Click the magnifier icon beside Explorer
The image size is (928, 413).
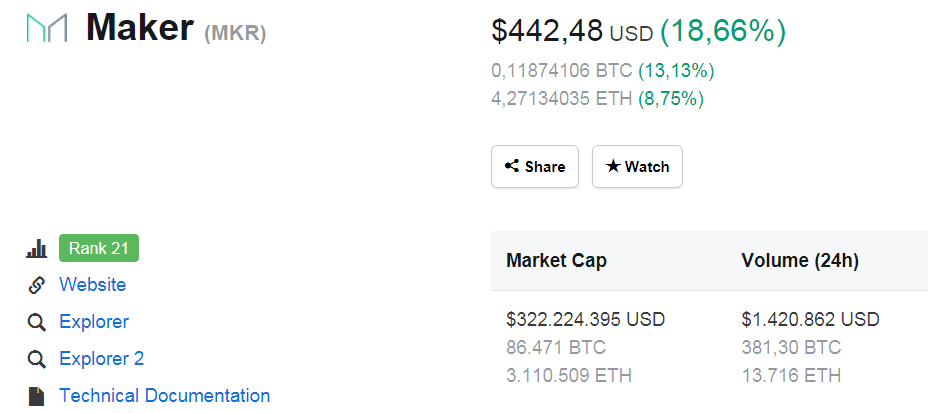tap(37, 322)
